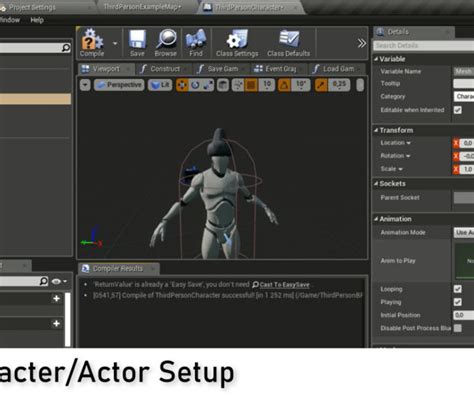Image resolution: width=474 pixels, height=395 pixels.
Task: Toggle surface snapping icon
Action: (238, 85)
